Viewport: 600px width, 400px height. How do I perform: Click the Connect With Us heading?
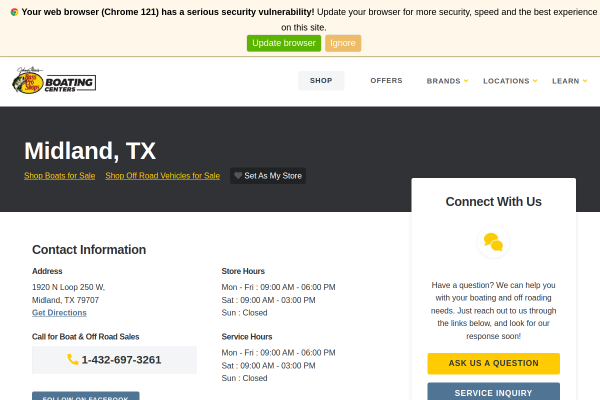(493, 202)
